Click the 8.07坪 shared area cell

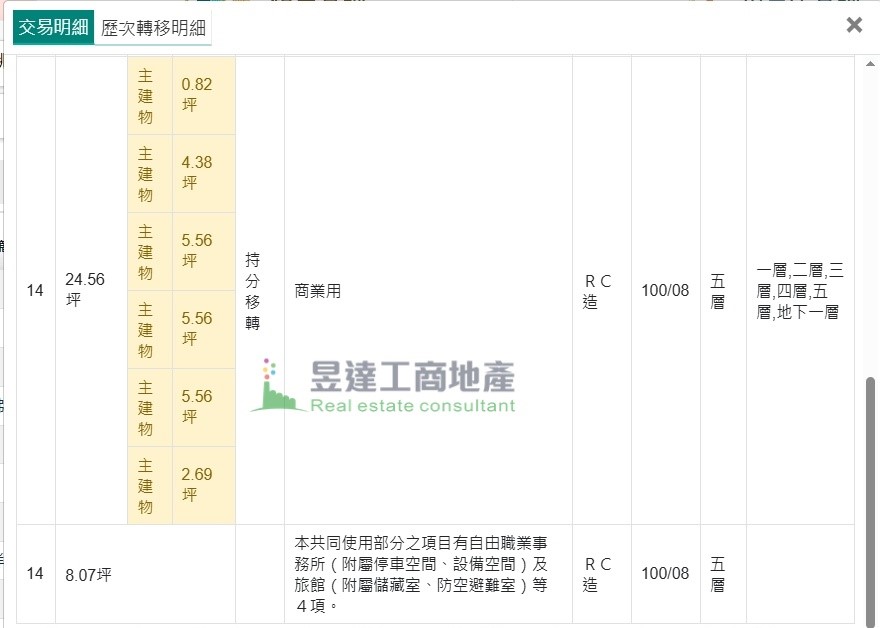pyautogui.click(x=89, y=574)
